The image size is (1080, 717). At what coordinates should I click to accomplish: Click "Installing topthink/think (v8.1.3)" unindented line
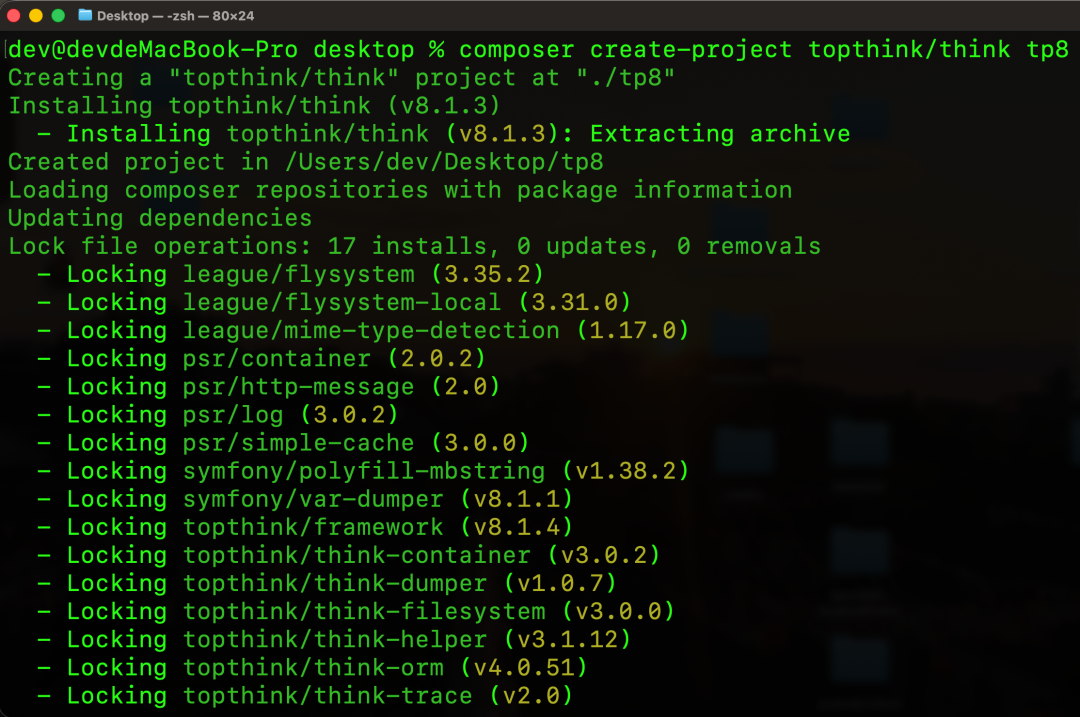tap(253, 106)
